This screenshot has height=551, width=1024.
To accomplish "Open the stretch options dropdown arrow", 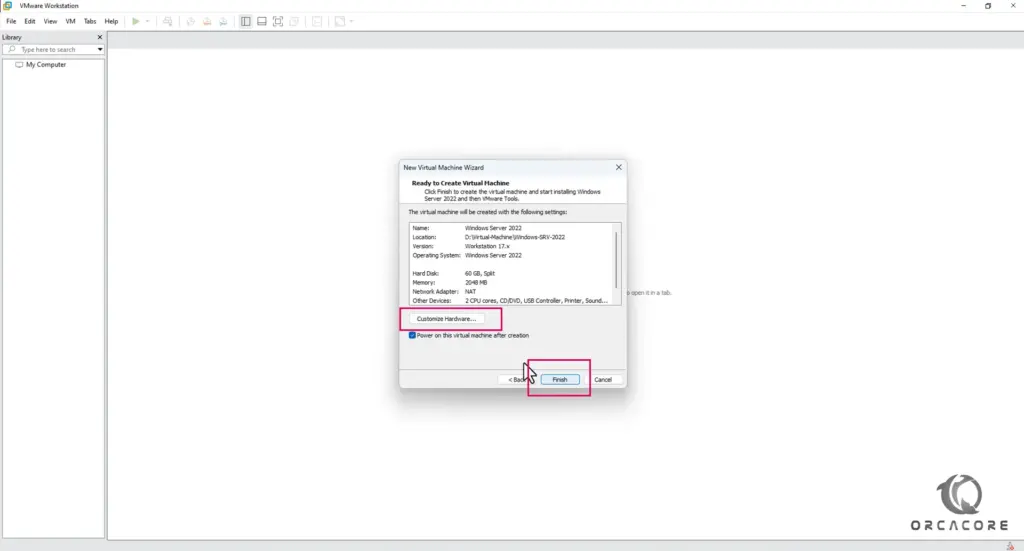I will coord(351,22).
